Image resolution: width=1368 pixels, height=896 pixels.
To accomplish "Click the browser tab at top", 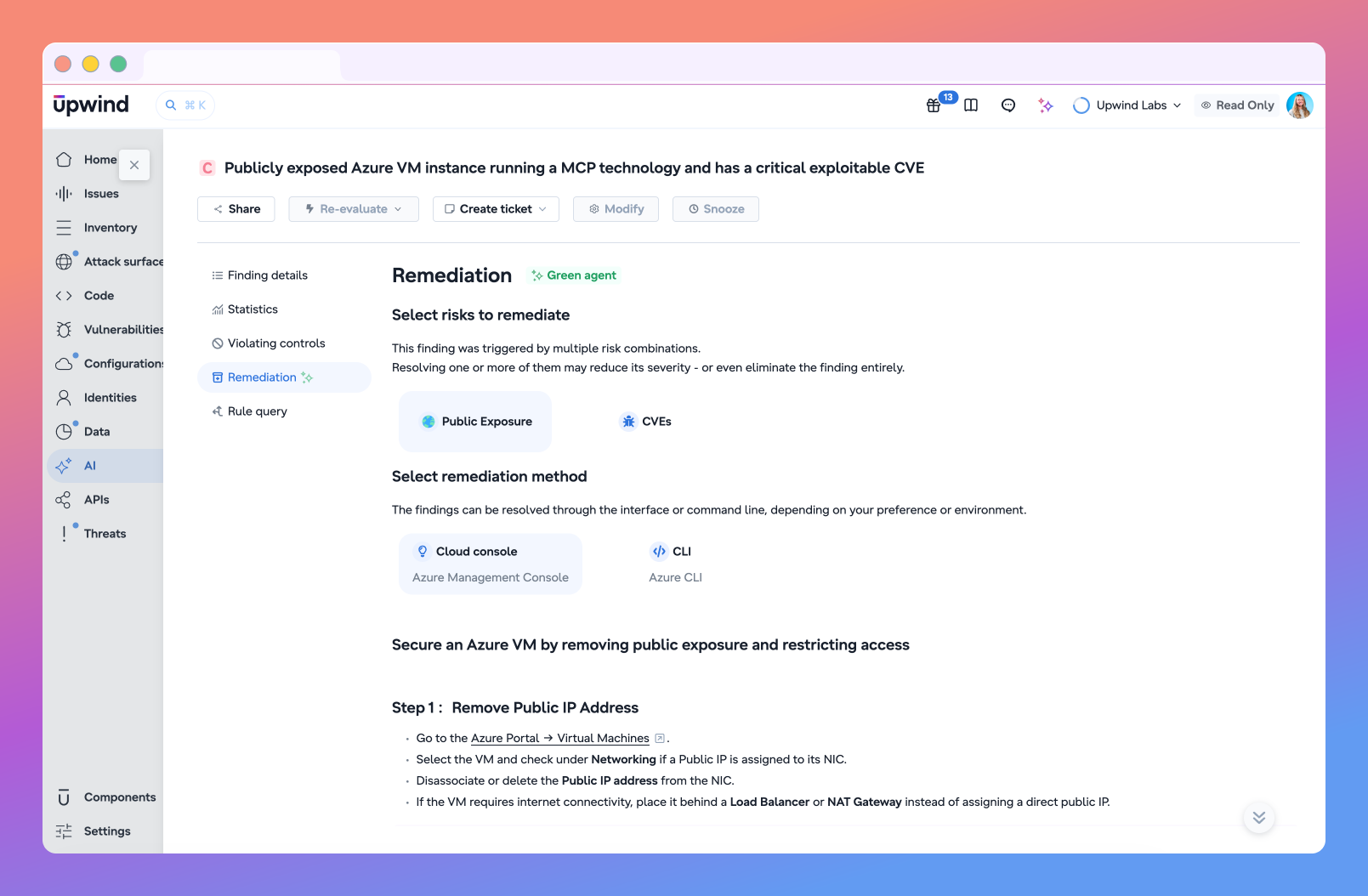I will tap(242, 65).
